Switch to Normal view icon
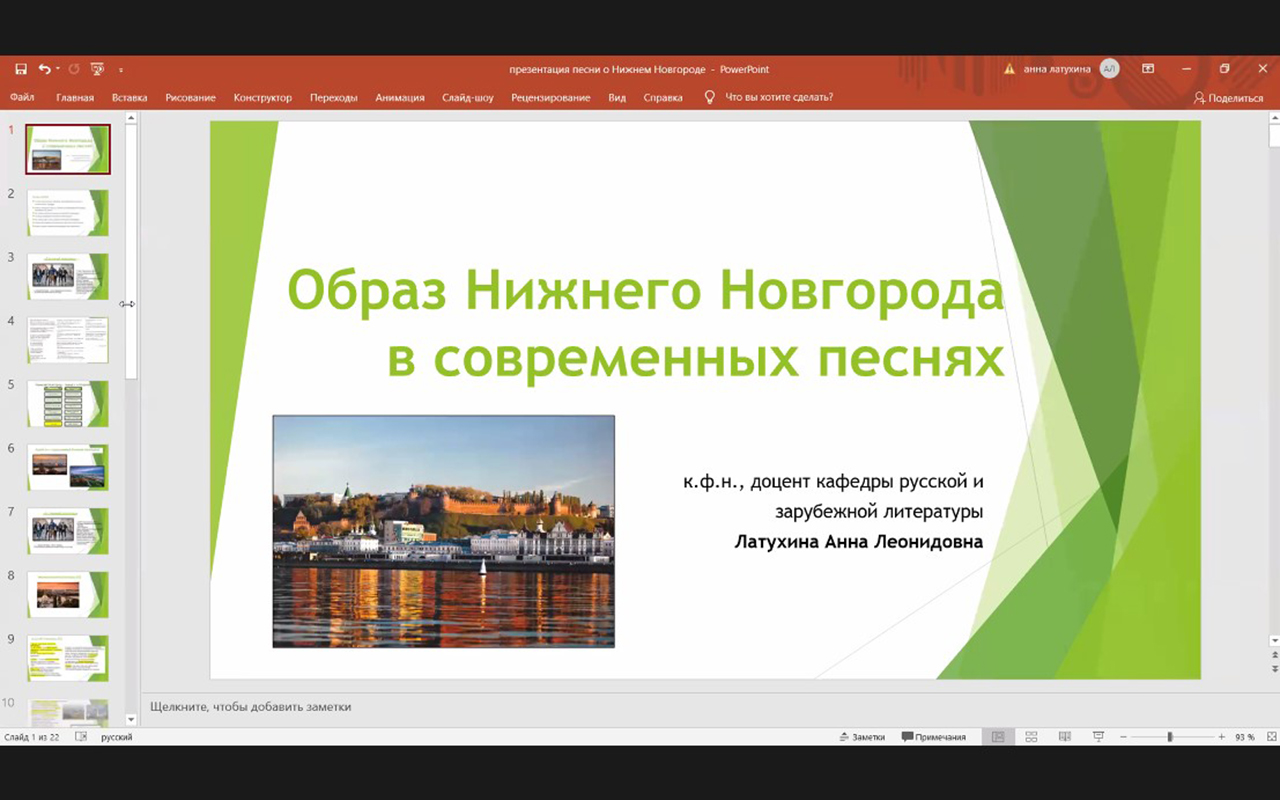 pyautogui.click(x=998, y=737)
